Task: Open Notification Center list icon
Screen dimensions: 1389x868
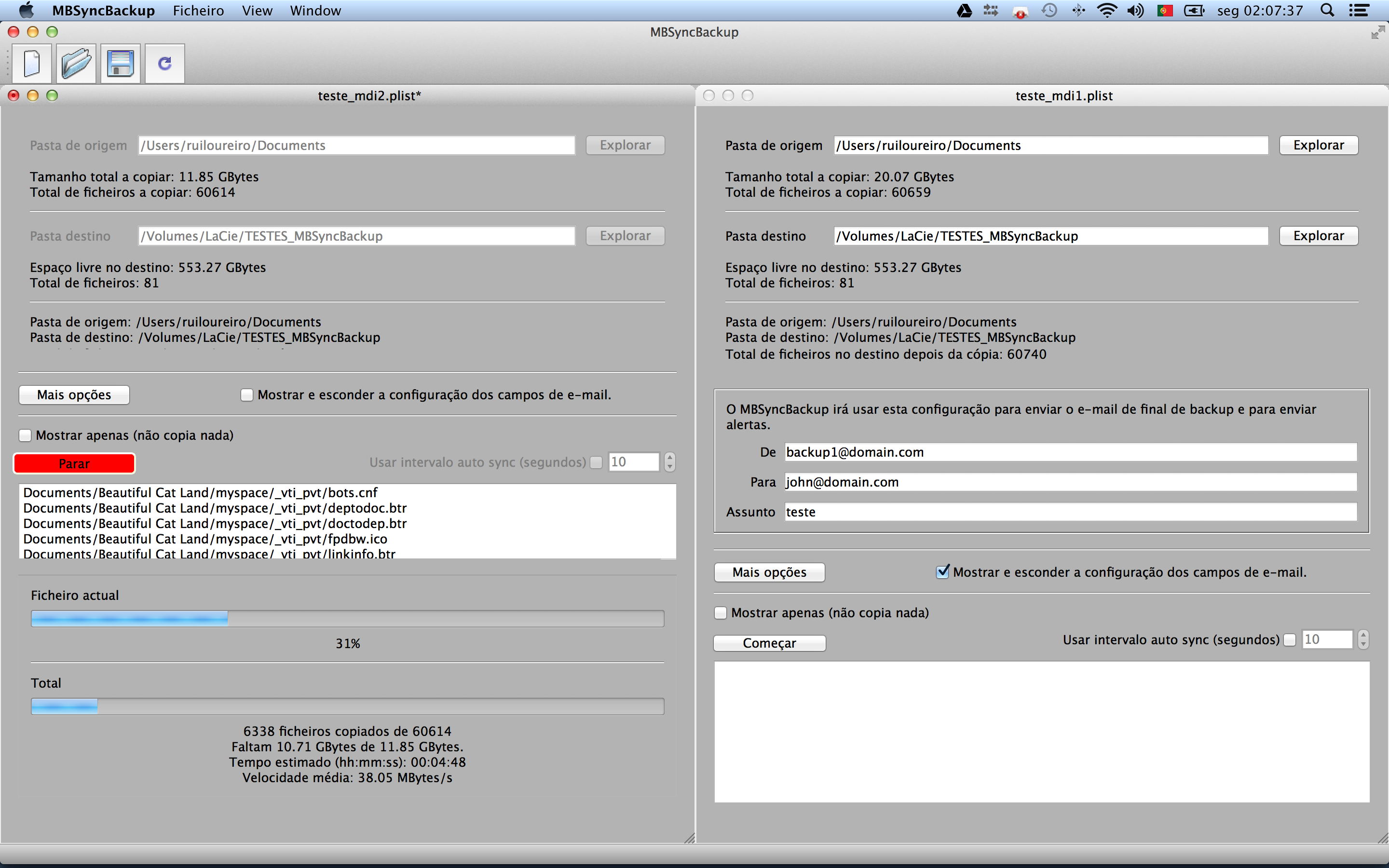Action: click(x=1359, y=10)
